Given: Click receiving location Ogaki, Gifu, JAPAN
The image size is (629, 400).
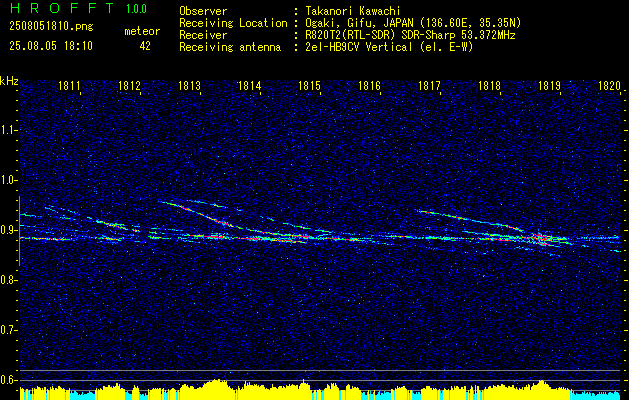Looking at the screenshot, I should click(359, 23).
